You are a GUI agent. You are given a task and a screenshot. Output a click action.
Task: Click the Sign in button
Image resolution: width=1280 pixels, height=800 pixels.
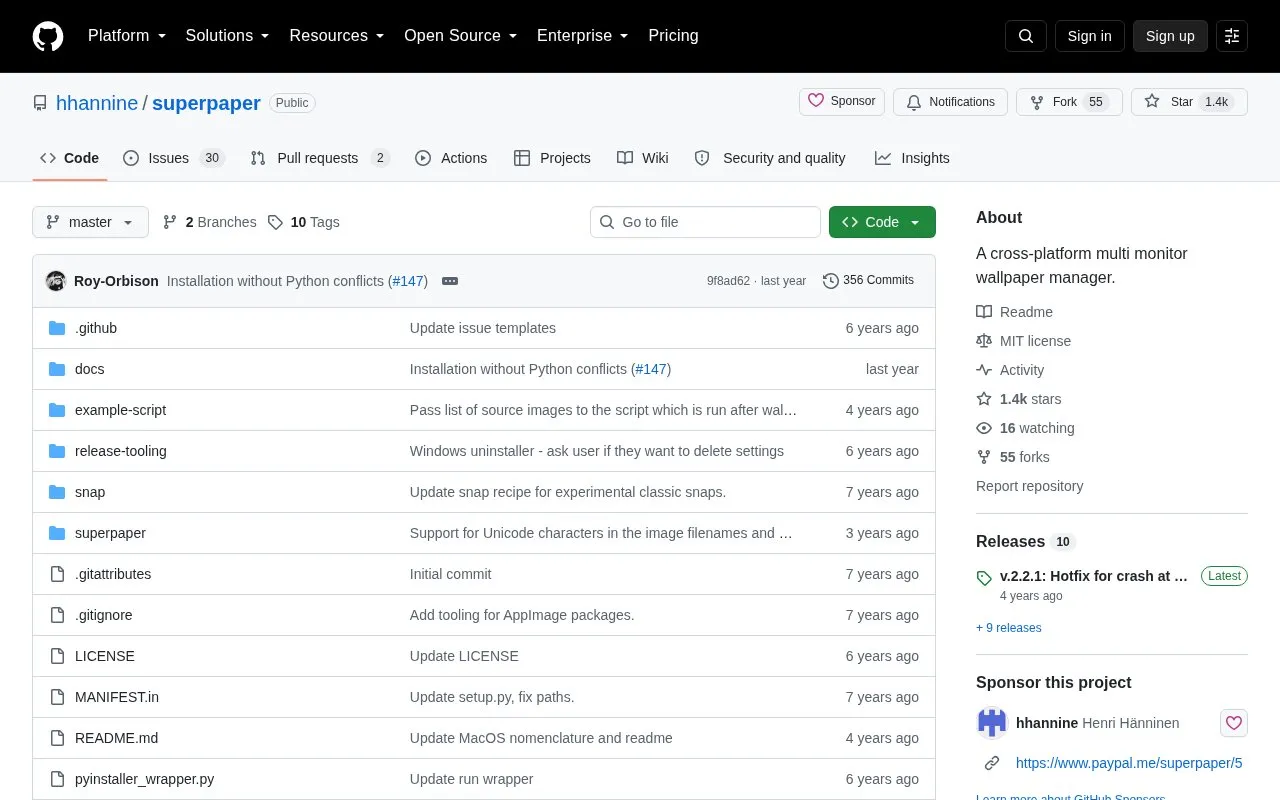click(x=1089, y=36)
